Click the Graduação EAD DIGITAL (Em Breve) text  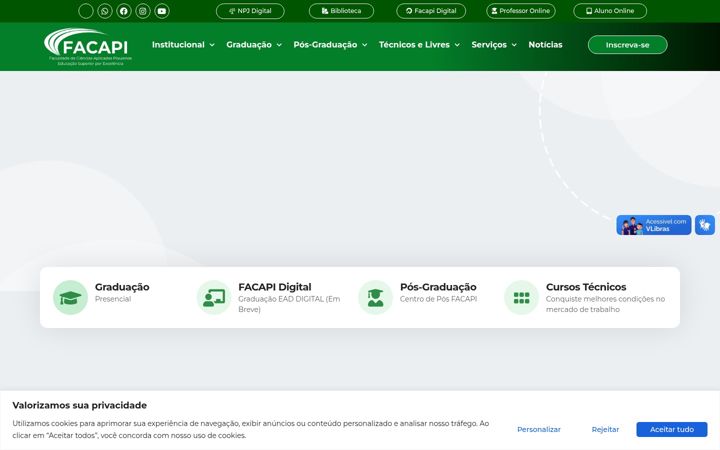[x=289, y=304]
